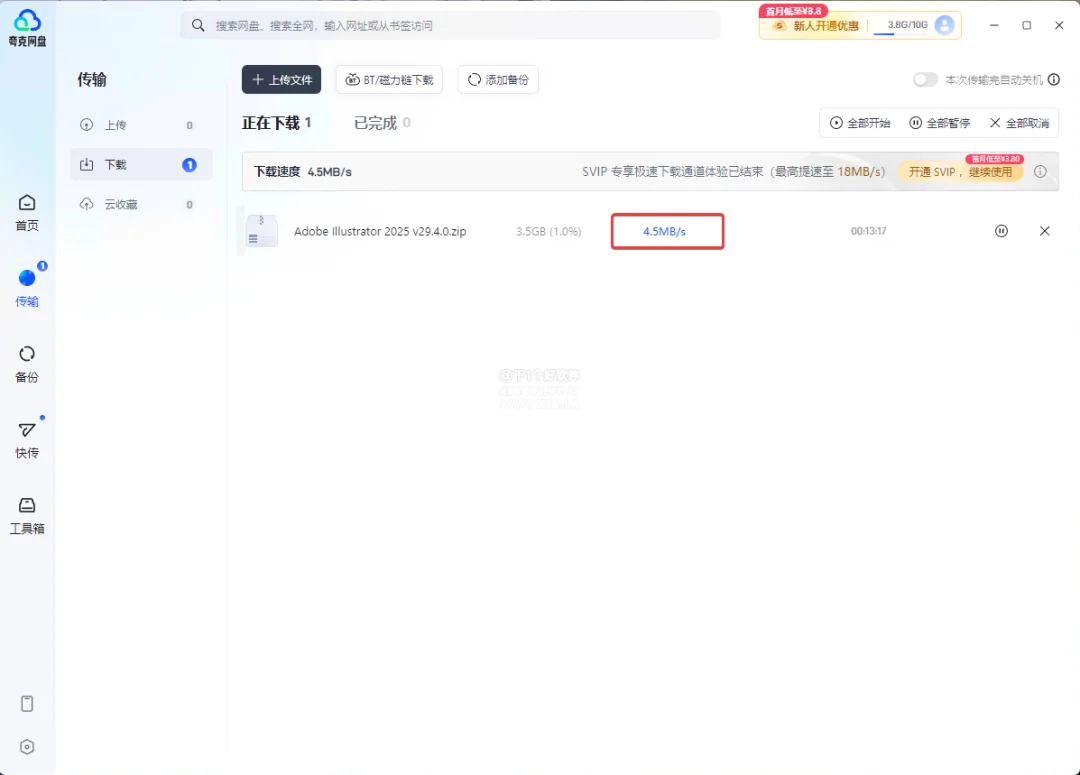Click the 开通 SVIP 继续使用 button
This screenshot has height=775, width=1080.
[960, 172]
